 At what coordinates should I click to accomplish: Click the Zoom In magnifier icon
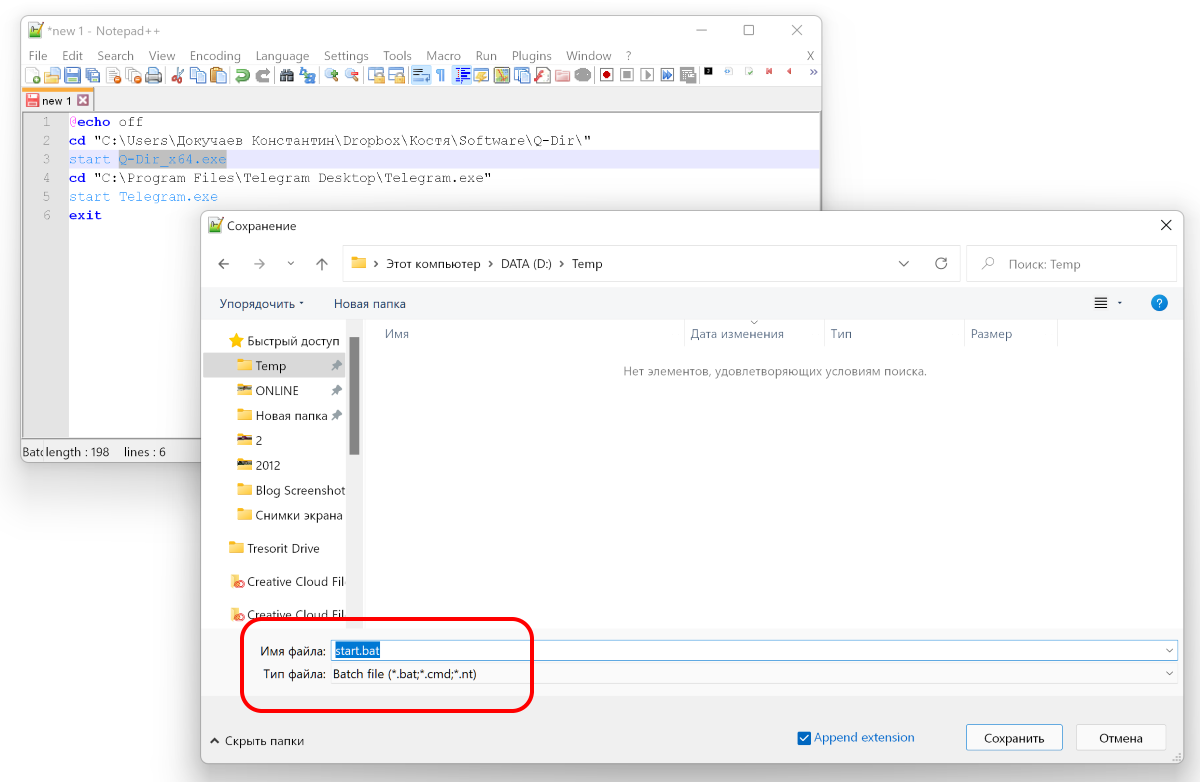click(331, 75)
